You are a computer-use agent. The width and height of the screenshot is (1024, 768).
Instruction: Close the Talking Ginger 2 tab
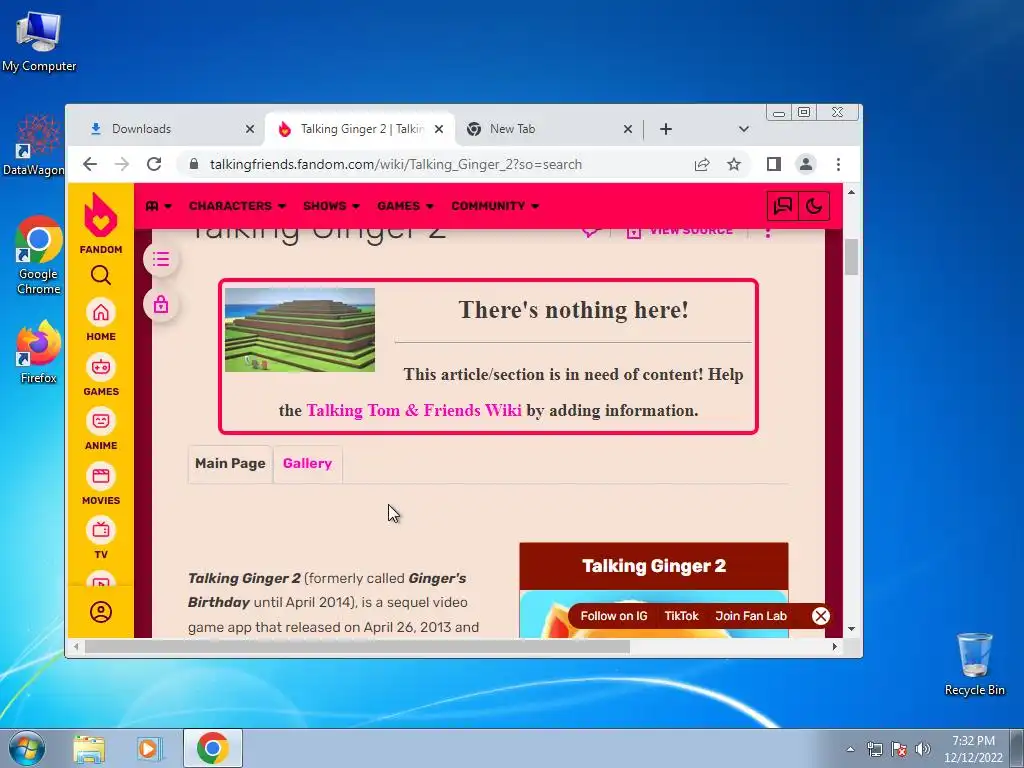click(439, 129)
